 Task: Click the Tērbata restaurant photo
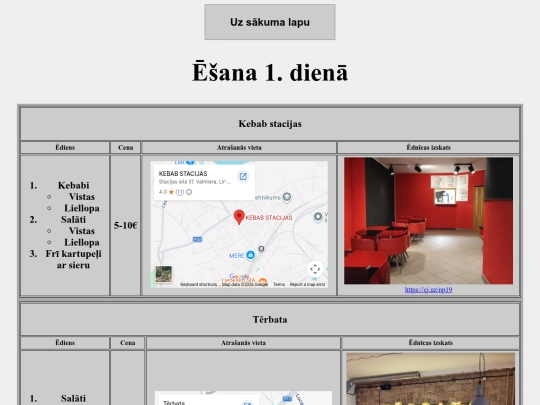[430, 379]
